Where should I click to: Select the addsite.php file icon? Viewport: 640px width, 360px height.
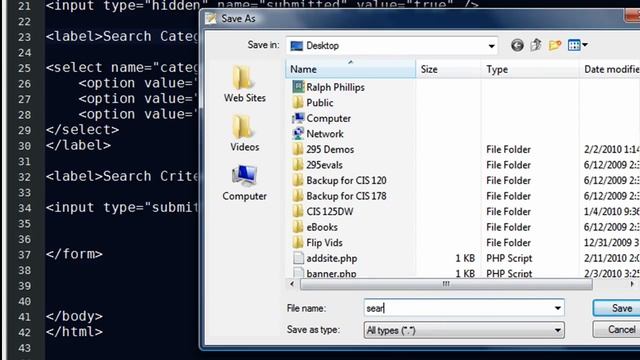pyautogui.click(x=298, y=258)
